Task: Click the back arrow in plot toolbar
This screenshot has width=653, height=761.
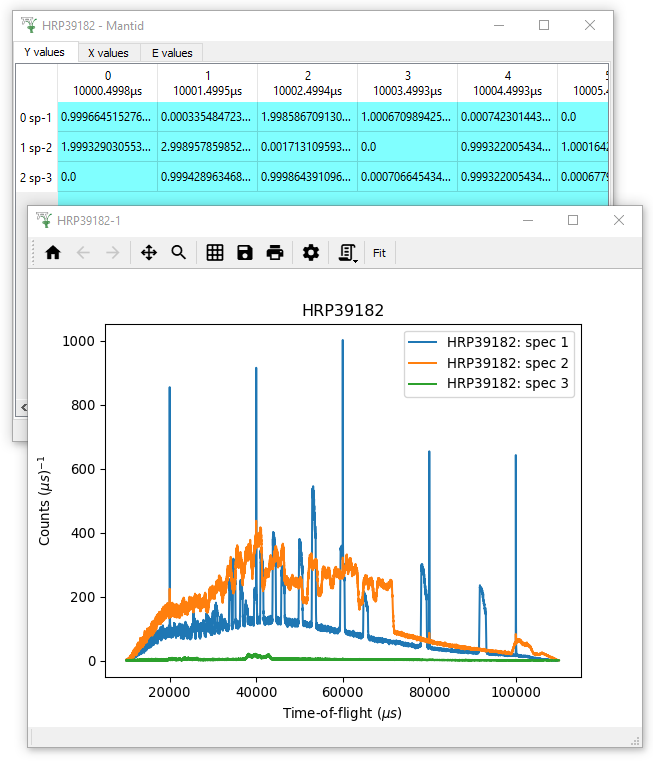Action: point(83,253)
